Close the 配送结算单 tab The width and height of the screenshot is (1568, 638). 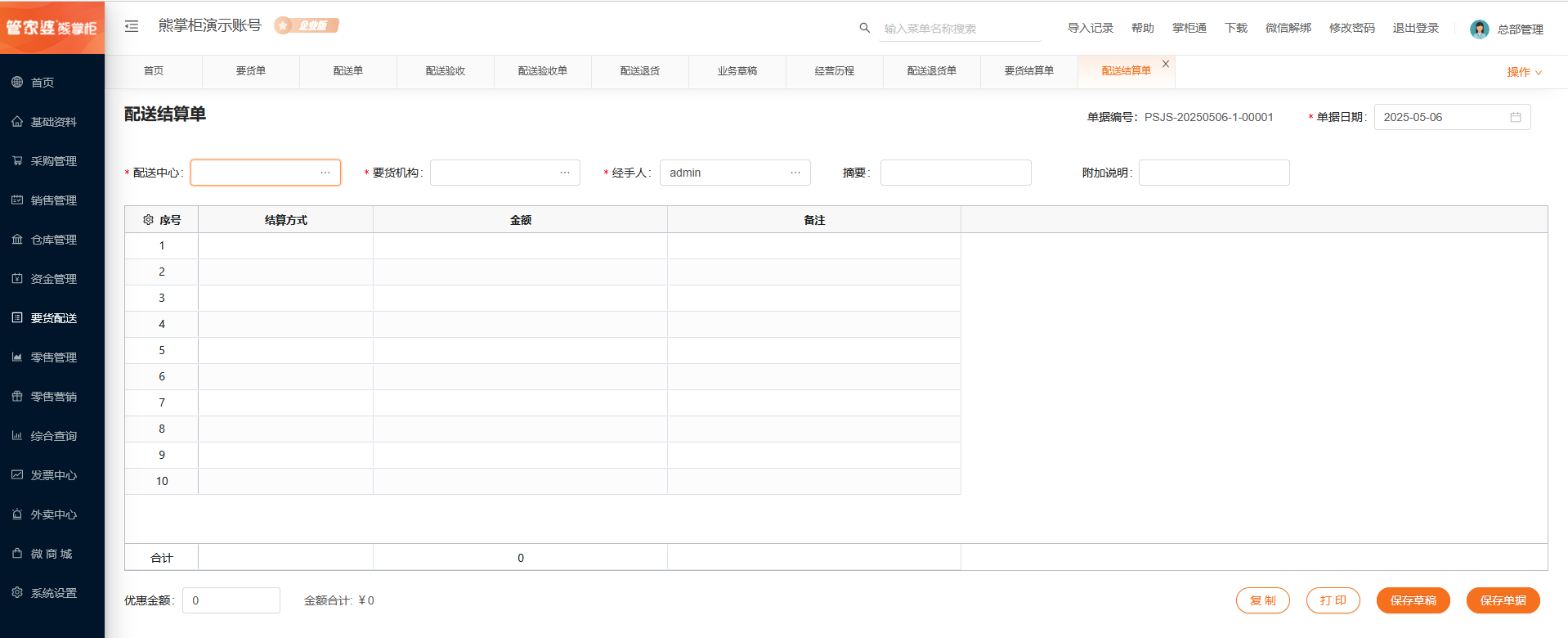coord(1166,64)
